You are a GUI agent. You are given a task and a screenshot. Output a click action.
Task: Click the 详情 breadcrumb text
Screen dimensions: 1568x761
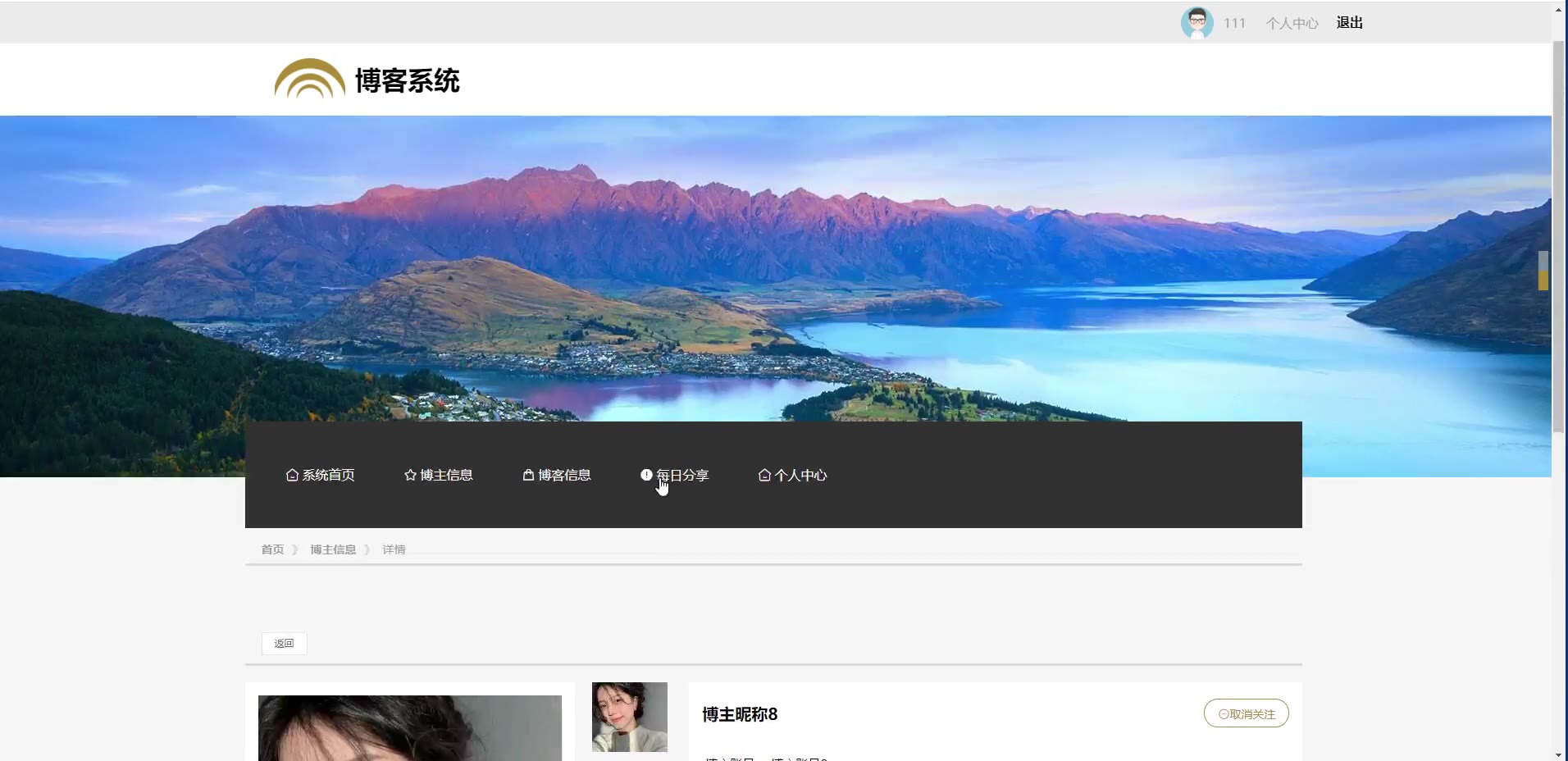coord(394,549)
